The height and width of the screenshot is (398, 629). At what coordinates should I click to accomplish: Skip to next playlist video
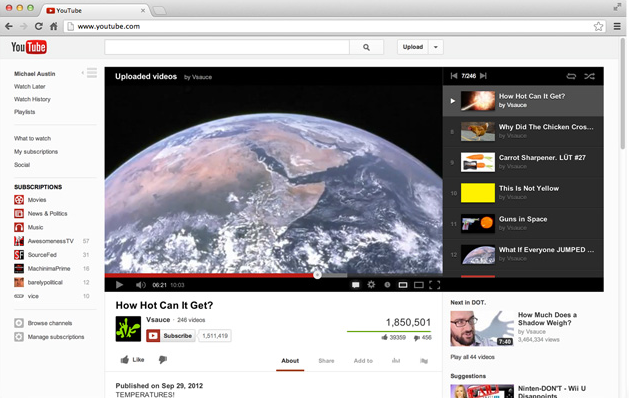point(483,76)
